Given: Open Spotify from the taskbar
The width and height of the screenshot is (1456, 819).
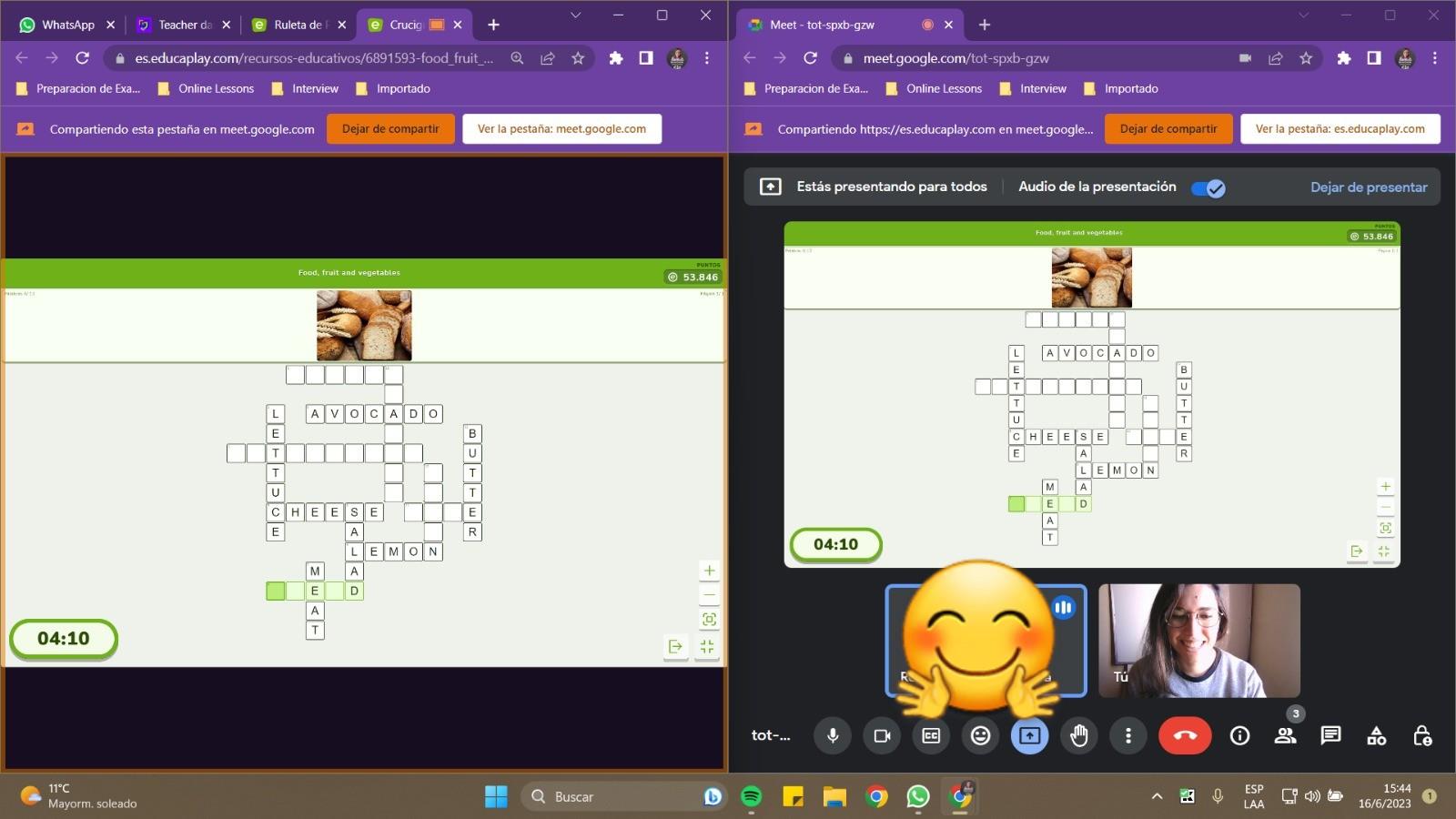Looking at the screenshot, I should pyautogui.click(x=751, y=796).
